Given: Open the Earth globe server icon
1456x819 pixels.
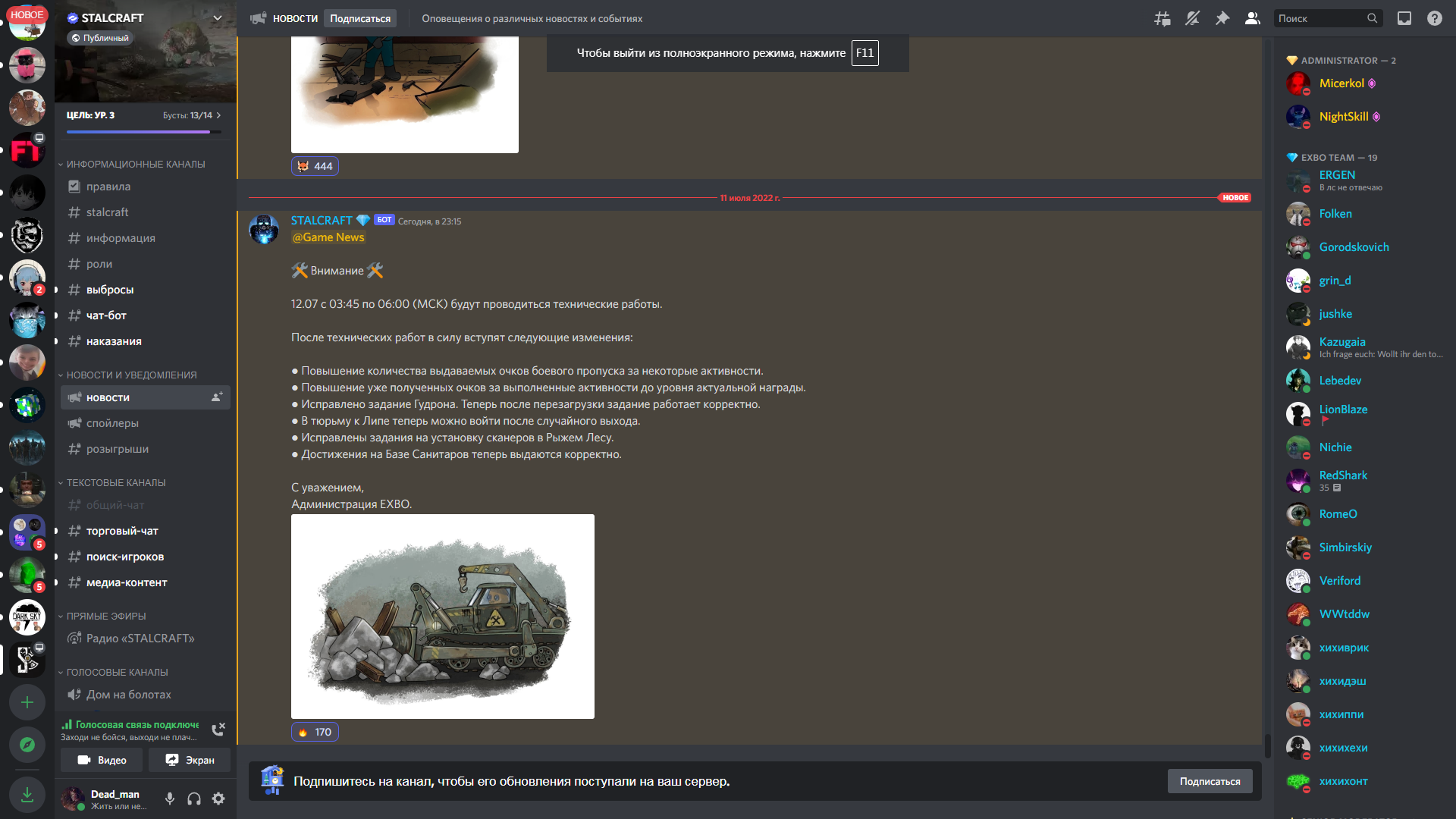Looking at the screenshot, I should [27, 405].
